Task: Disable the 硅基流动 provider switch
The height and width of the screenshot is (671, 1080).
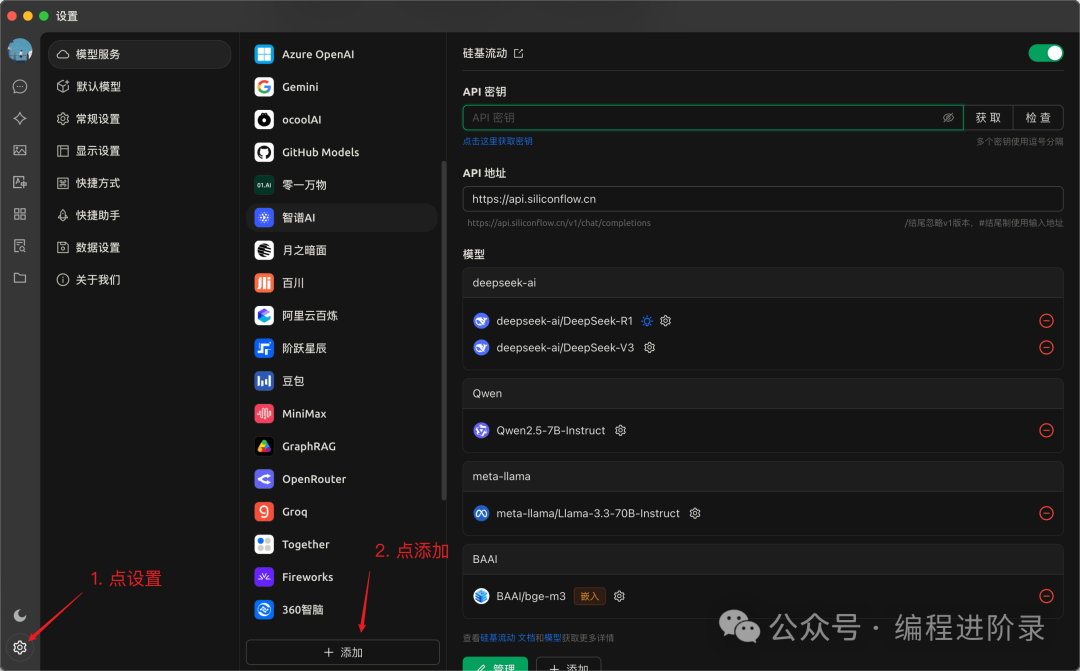Action: click(x=1046, y=53)
